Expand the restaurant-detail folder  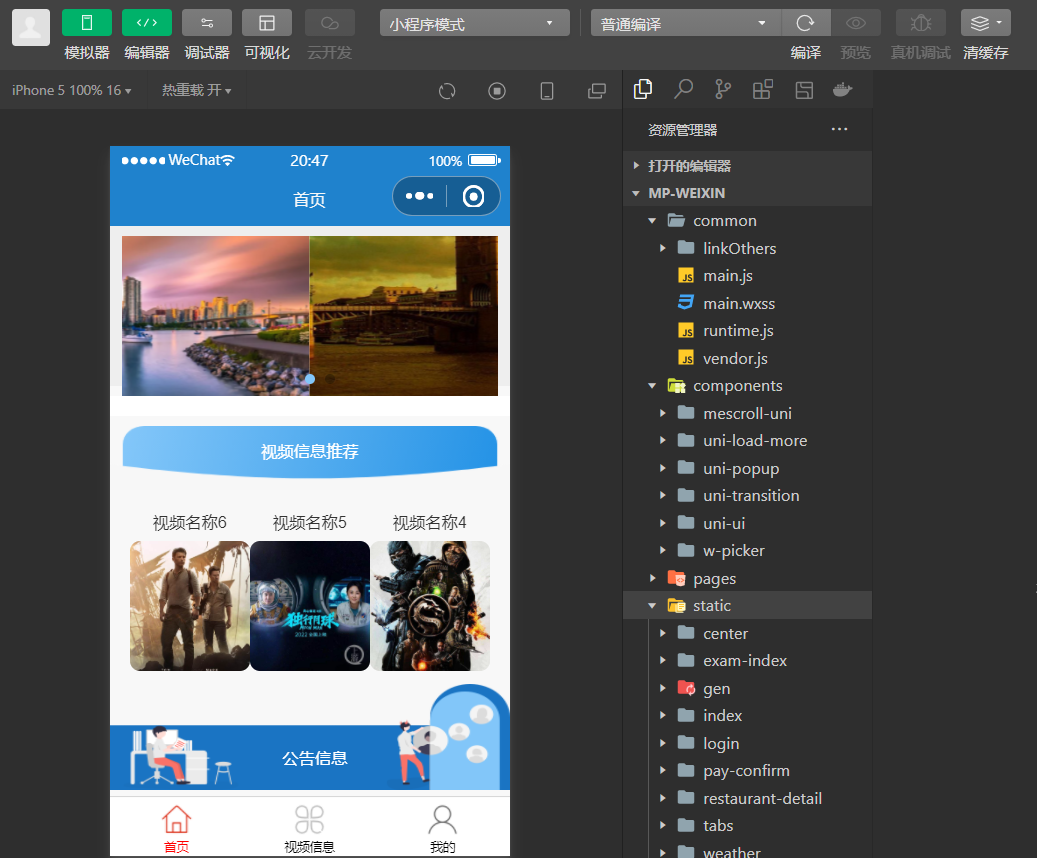[x=747, y=798]
